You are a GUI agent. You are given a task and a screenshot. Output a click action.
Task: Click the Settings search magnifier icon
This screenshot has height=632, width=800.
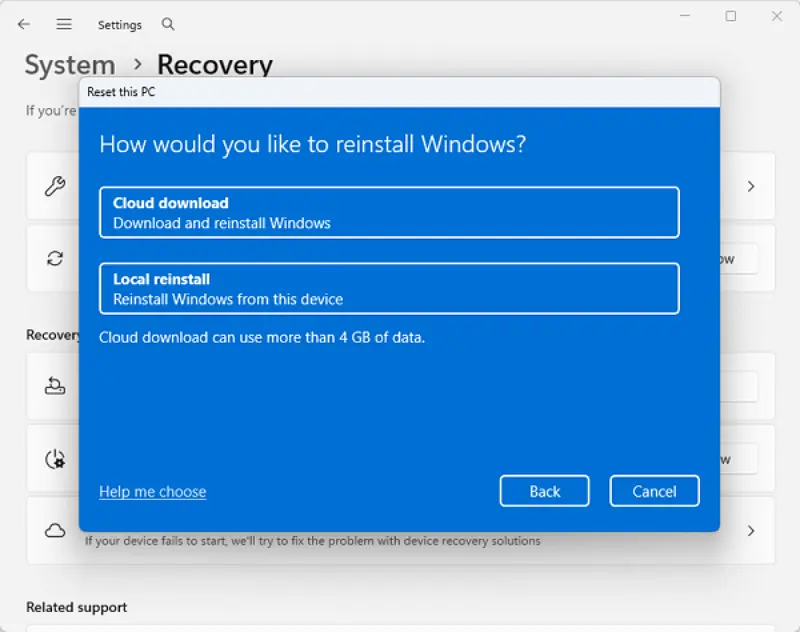click(x=168, y=24)
